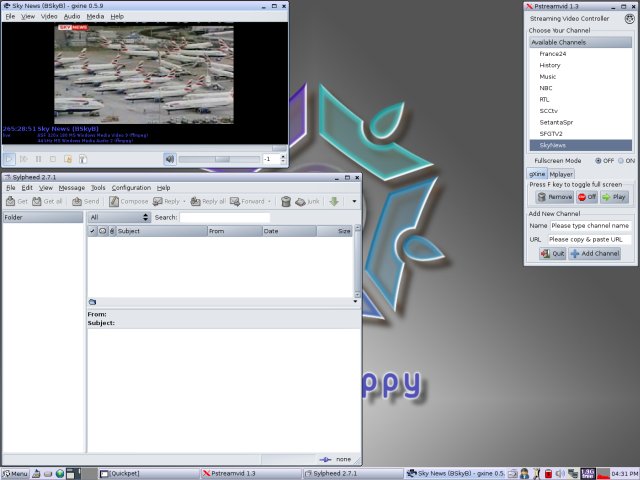Open the gxine Audio menu

(72, 16)
